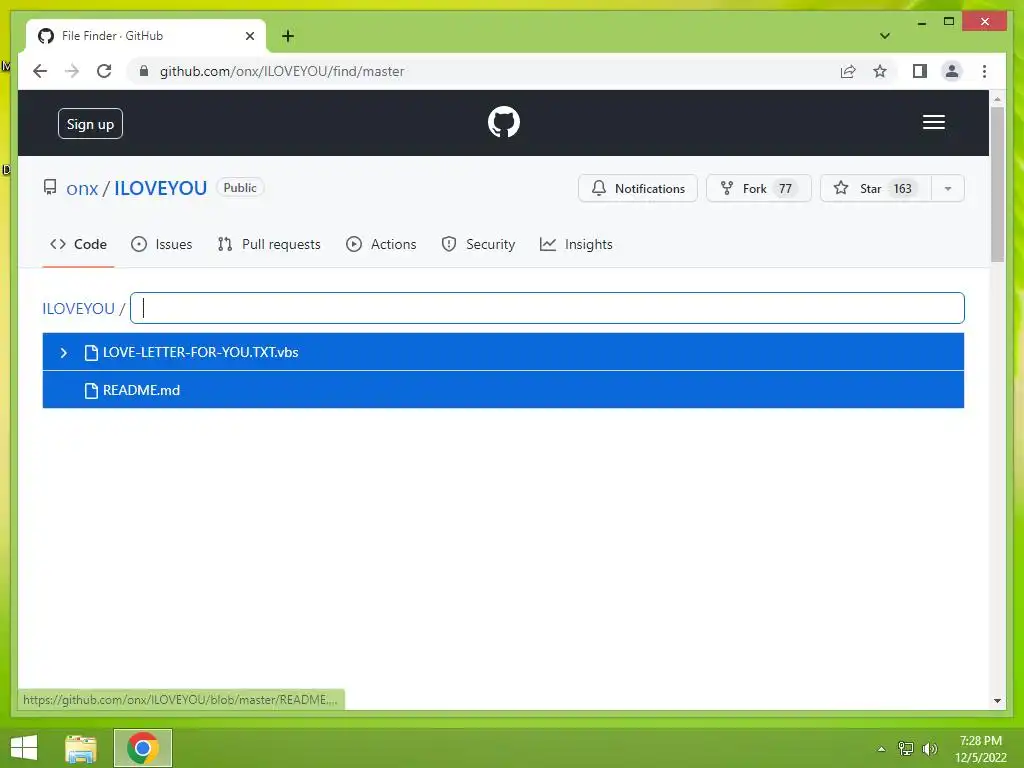The width and height of the screenshot is (1024, 768).
Task: View site info via the lock icon
Action: [144, 71]
